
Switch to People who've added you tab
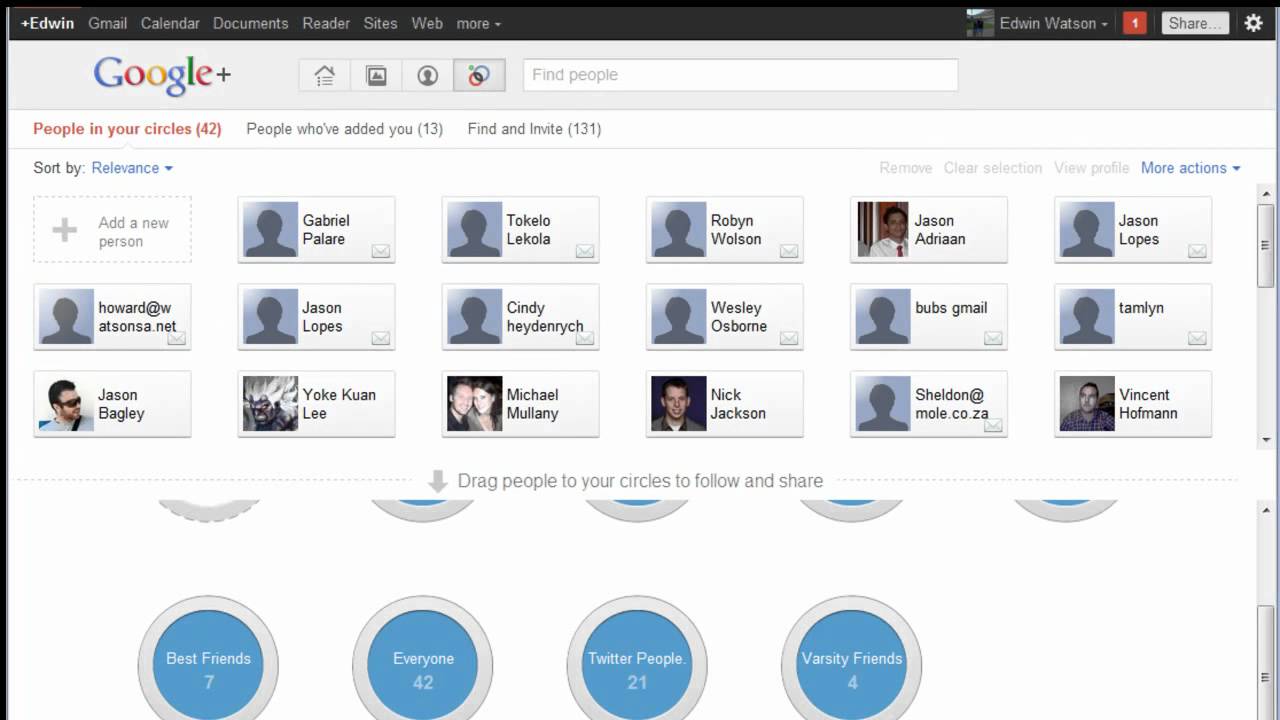tap(344, 129)
